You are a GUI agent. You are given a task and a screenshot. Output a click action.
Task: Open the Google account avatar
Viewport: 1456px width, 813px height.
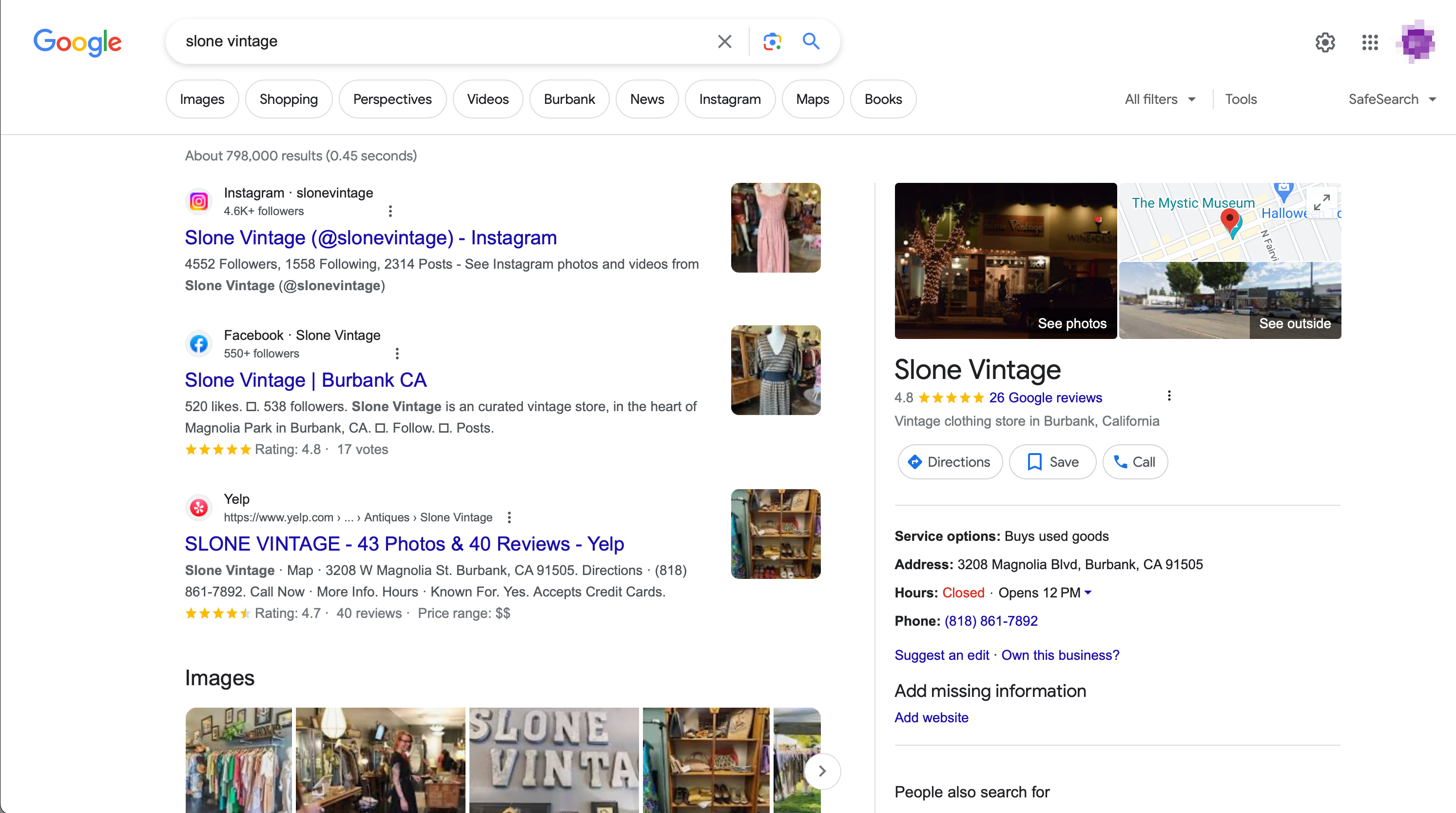[x=1416, y=42]
